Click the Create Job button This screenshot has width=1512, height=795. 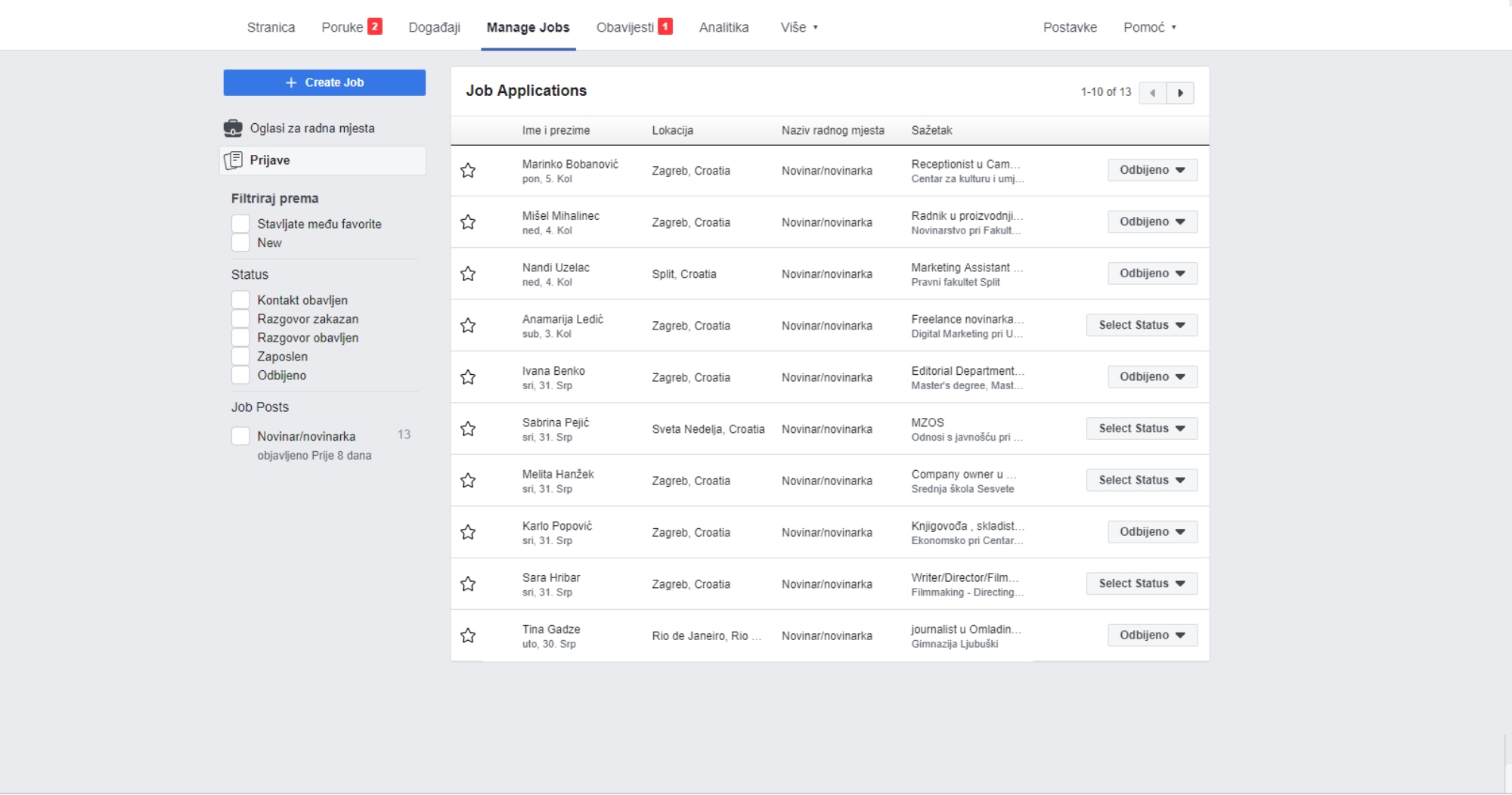pos(324,82)
